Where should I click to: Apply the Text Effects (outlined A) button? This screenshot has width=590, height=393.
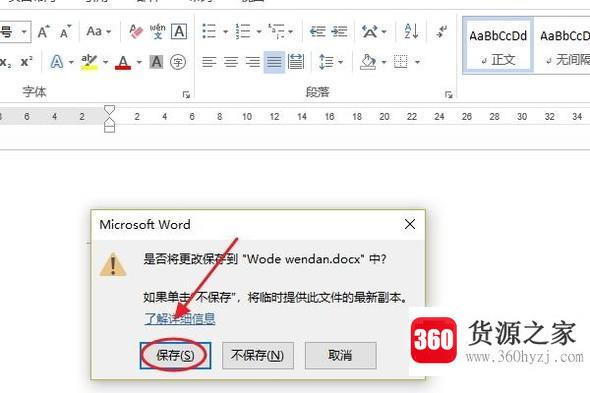(57, 62)
